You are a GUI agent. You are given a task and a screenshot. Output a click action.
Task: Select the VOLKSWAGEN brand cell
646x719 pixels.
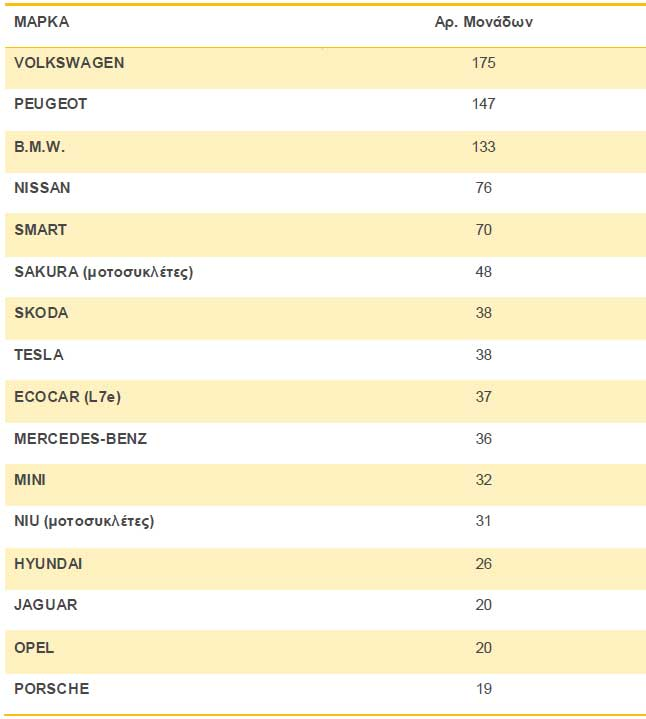click(69, 63)
